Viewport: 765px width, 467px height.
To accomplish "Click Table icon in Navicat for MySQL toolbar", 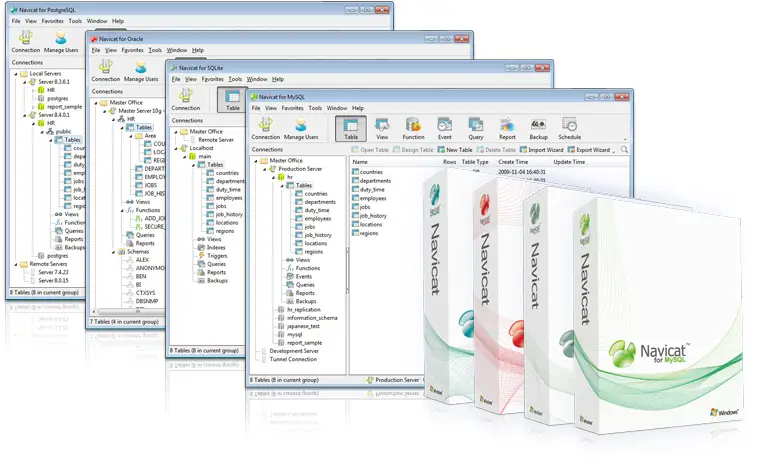I will click(351, 129).
